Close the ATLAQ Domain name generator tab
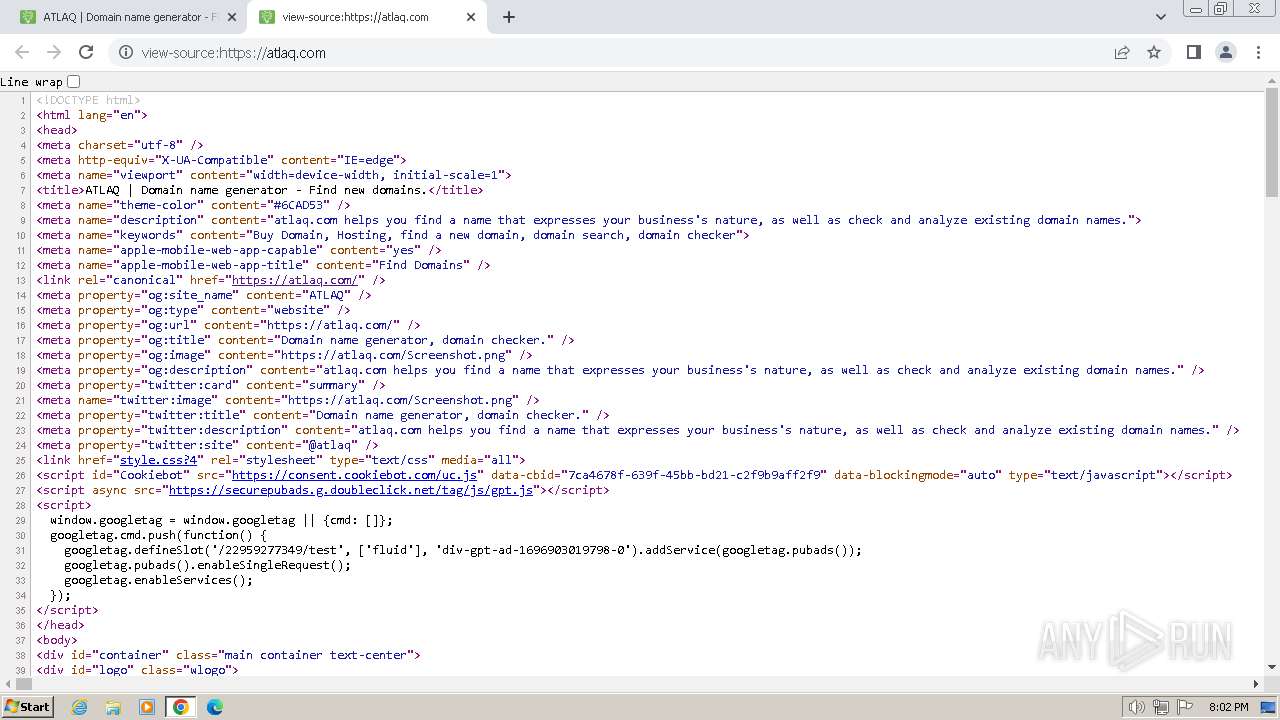This screenshot has height=720, width=1280. click(x=232, y=17)
